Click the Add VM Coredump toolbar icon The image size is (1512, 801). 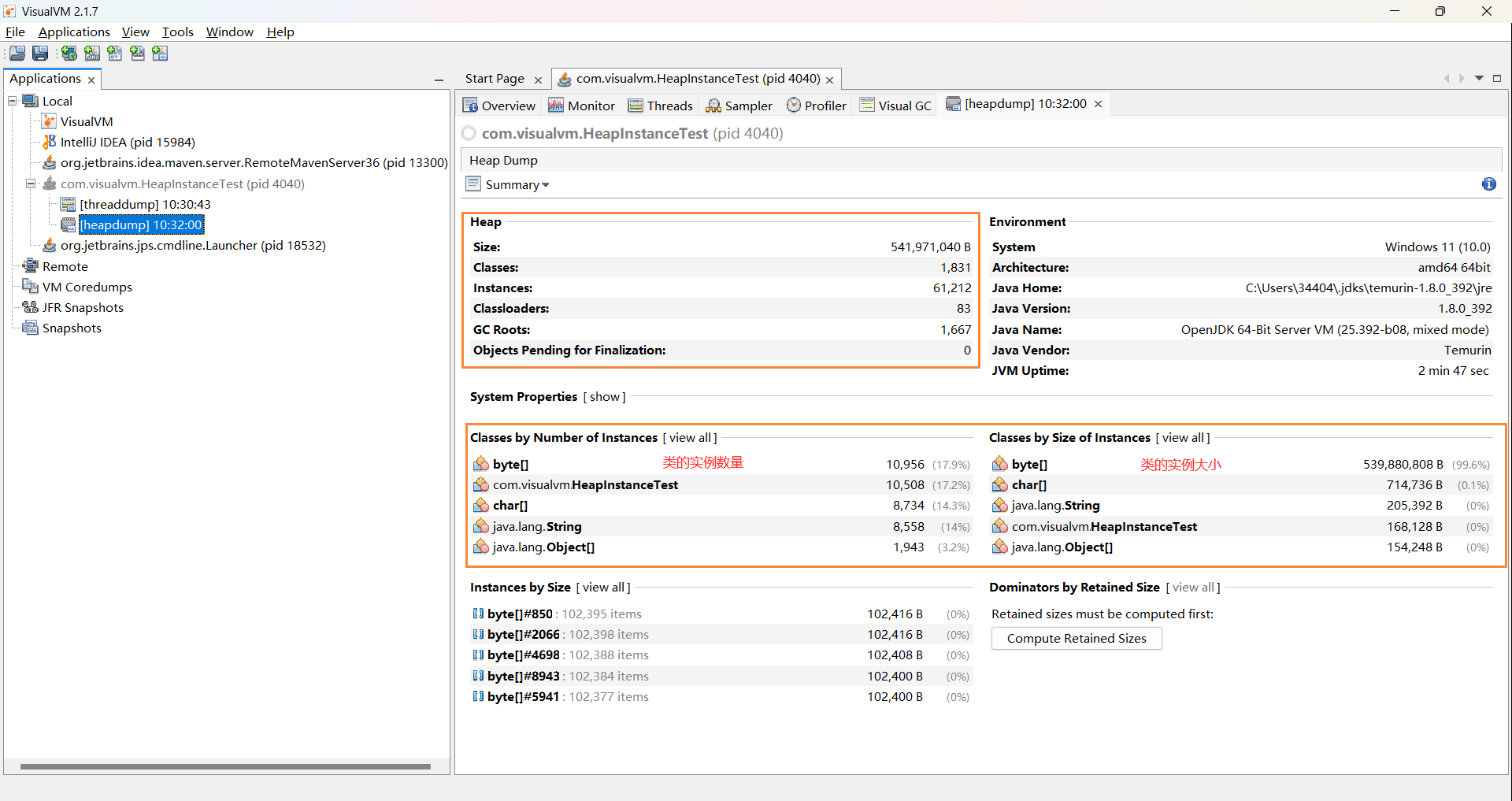(x=115, y=54)
